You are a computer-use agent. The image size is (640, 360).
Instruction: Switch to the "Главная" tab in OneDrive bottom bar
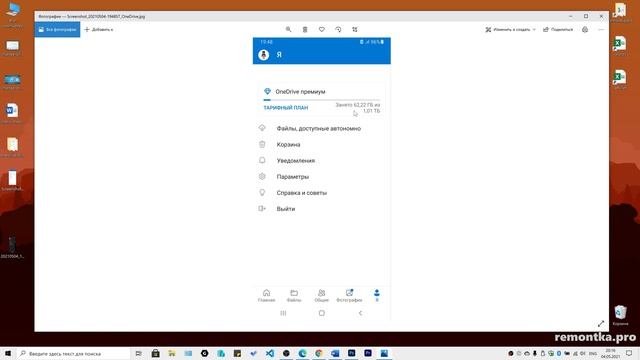(x=267, y=296)
